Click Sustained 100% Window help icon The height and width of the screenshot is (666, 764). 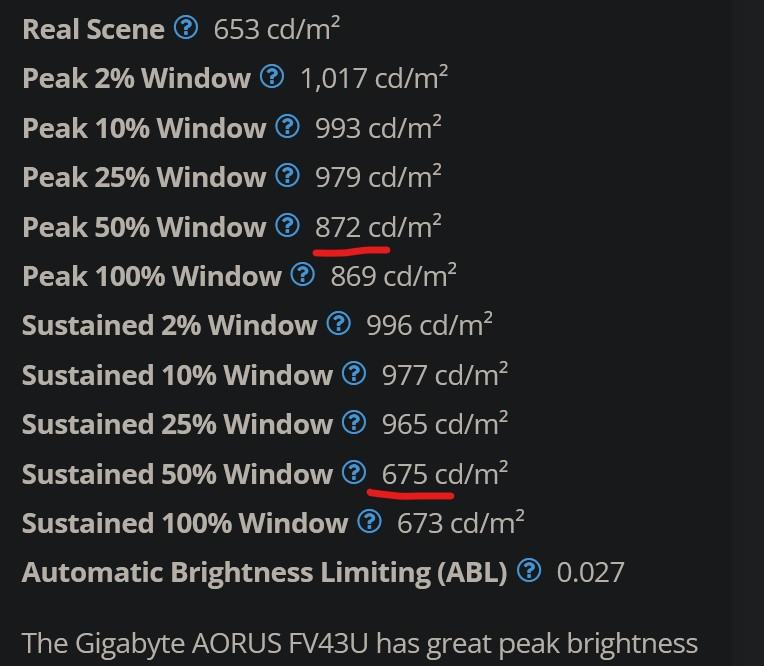(x=370, y=521)
